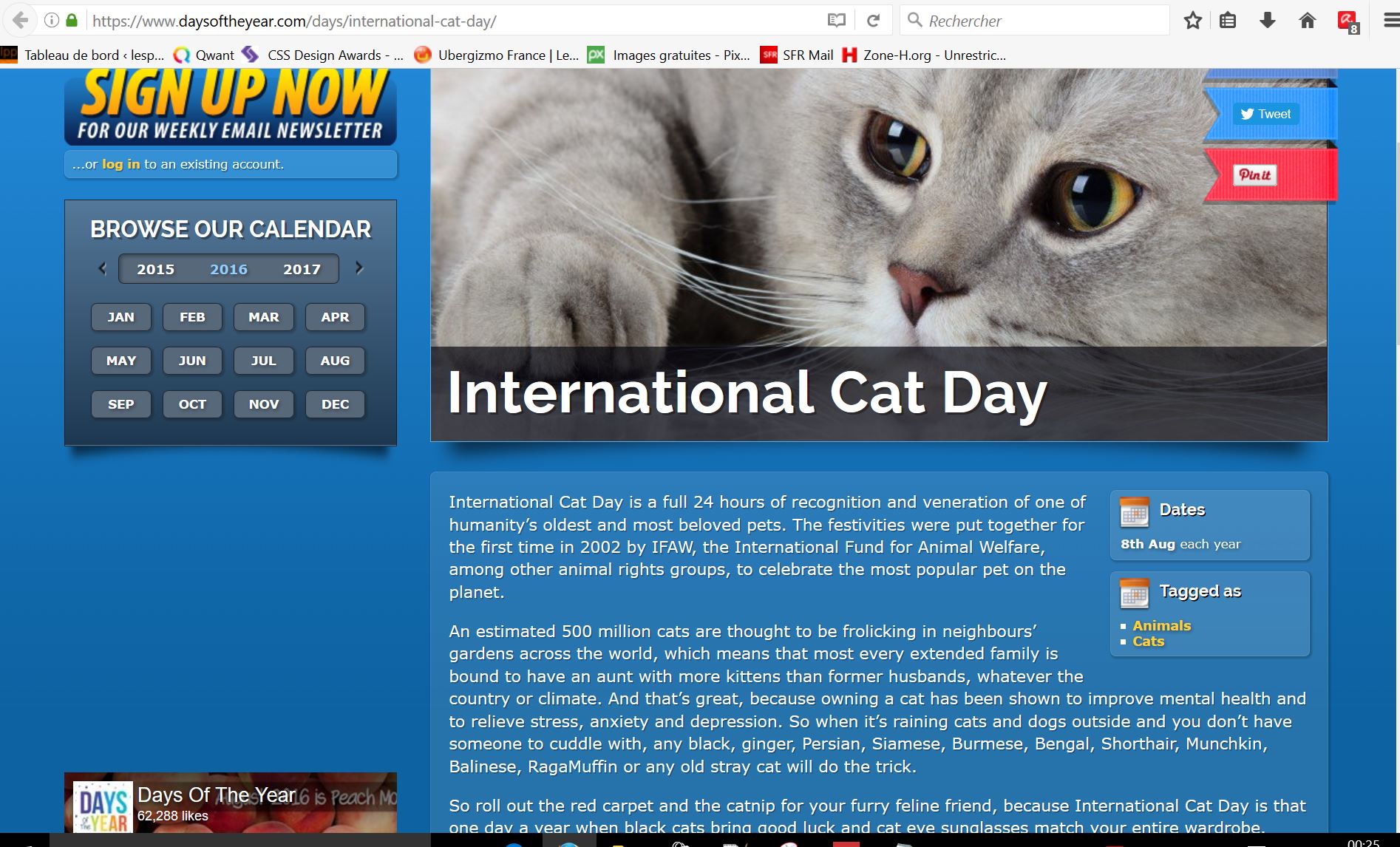Open reader view icon in address bar
The width and height of the screenshot is (1400, 847).
(836, 21)
